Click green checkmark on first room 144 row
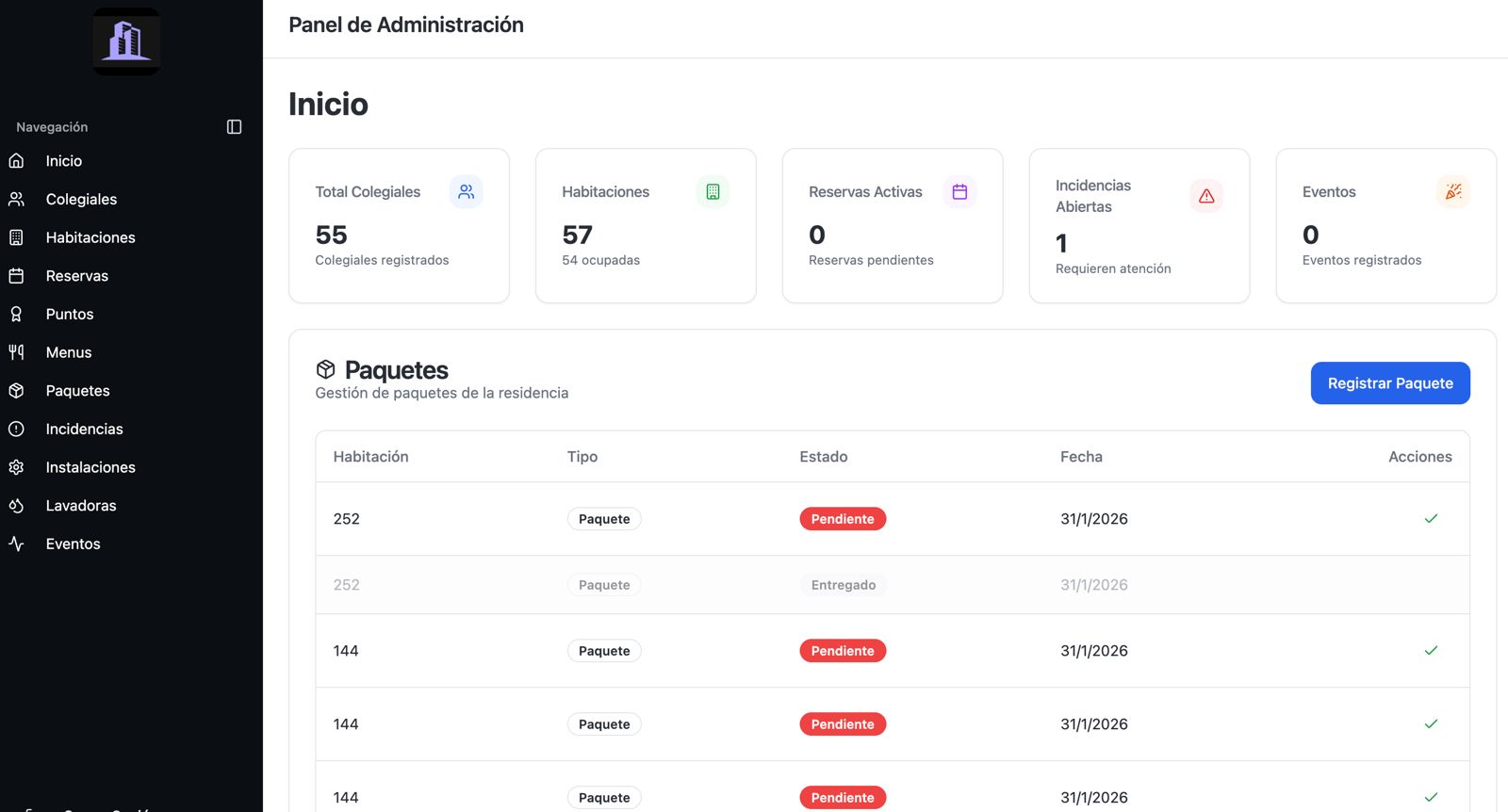Screen dimensions: 1508x812 (1431, 651)
